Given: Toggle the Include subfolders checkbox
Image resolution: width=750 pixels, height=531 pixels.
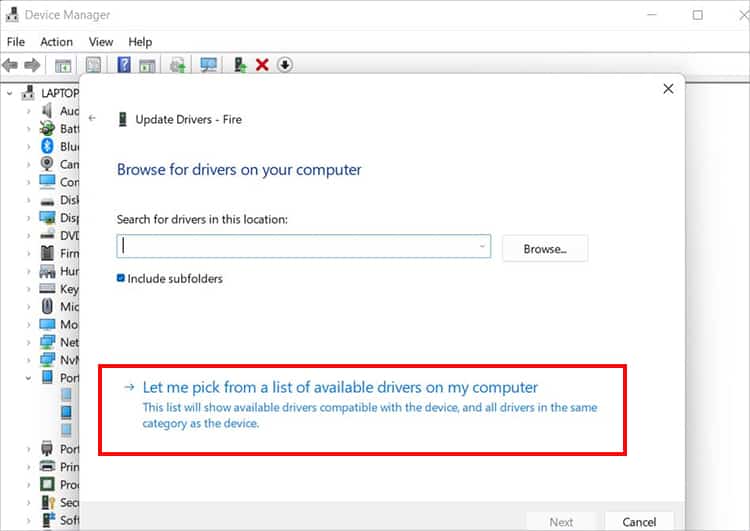Looking at the screenshot, I should [x=121, y=278].
